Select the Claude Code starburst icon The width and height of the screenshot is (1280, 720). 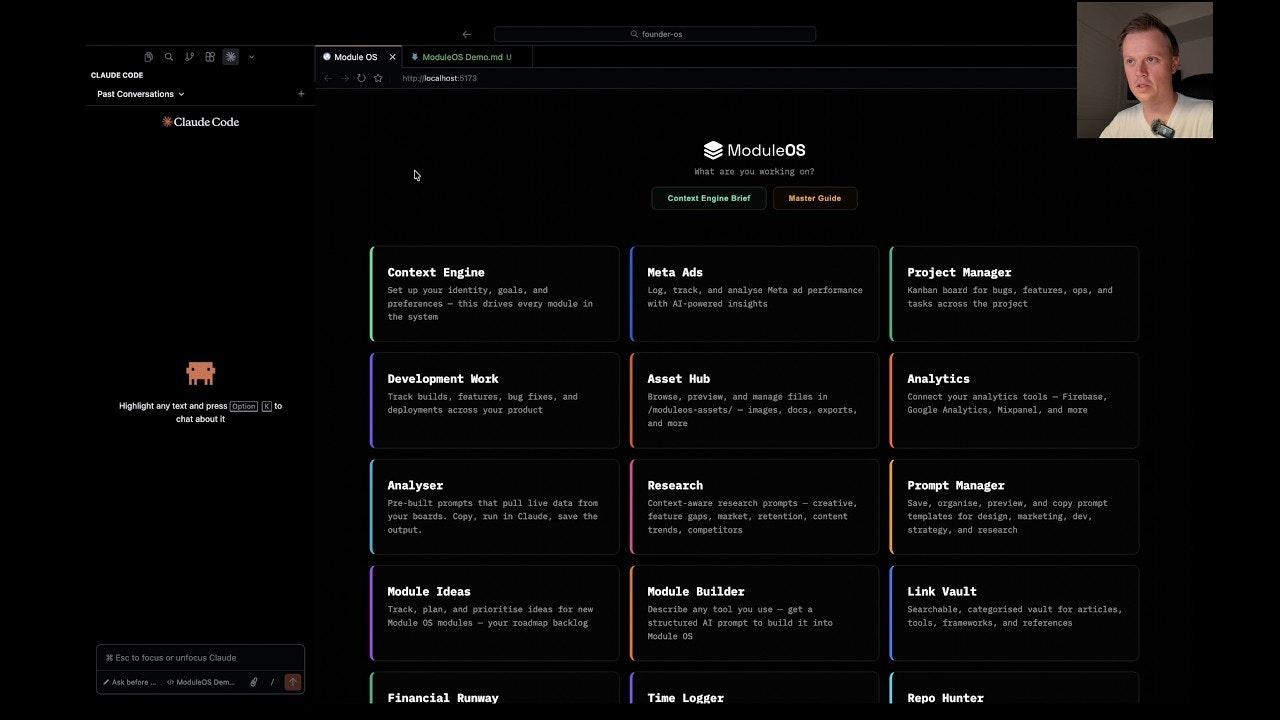pyautogui.click(x=231, y=57)
